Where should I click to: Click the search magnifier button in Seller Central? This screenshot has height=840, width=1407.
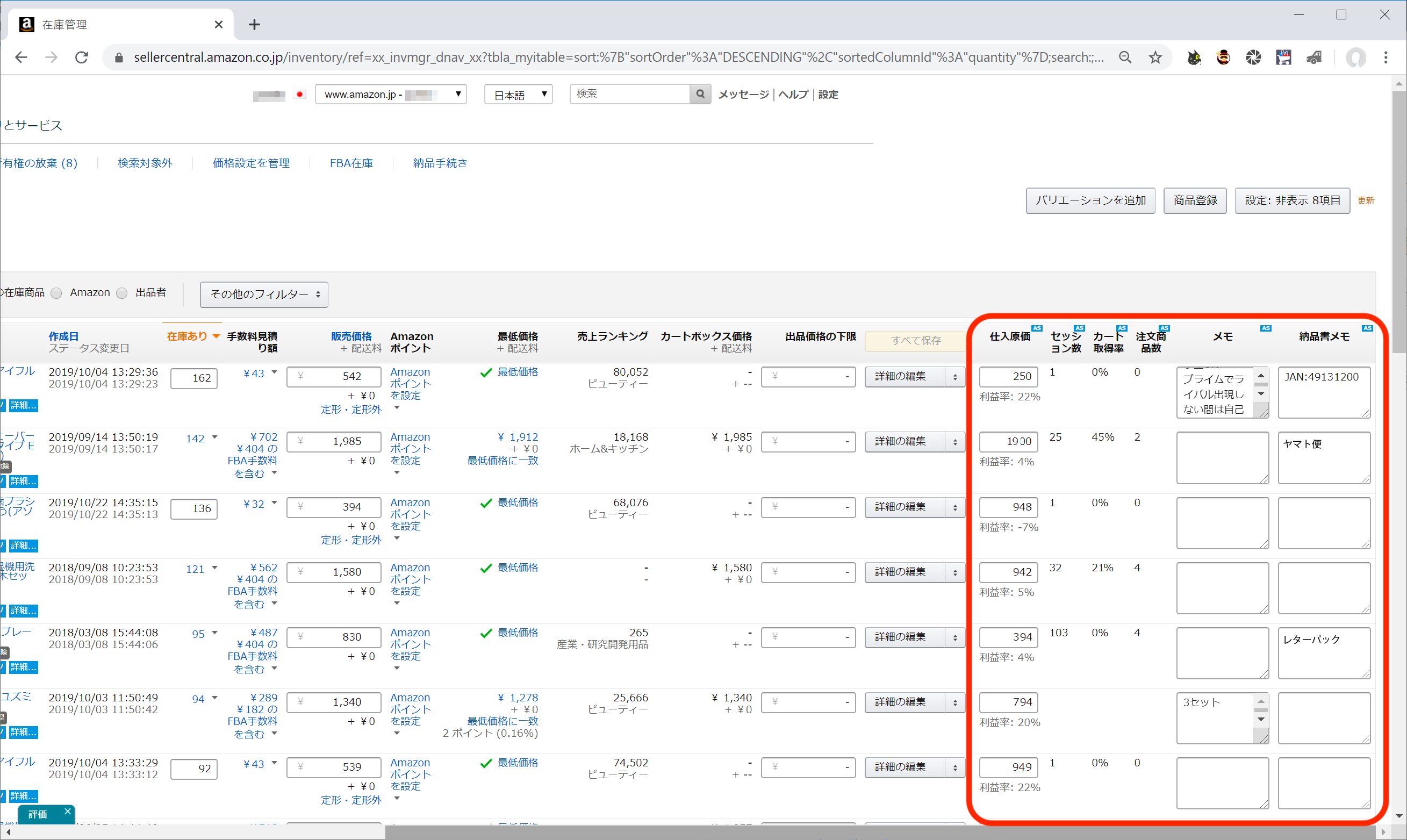700,94
